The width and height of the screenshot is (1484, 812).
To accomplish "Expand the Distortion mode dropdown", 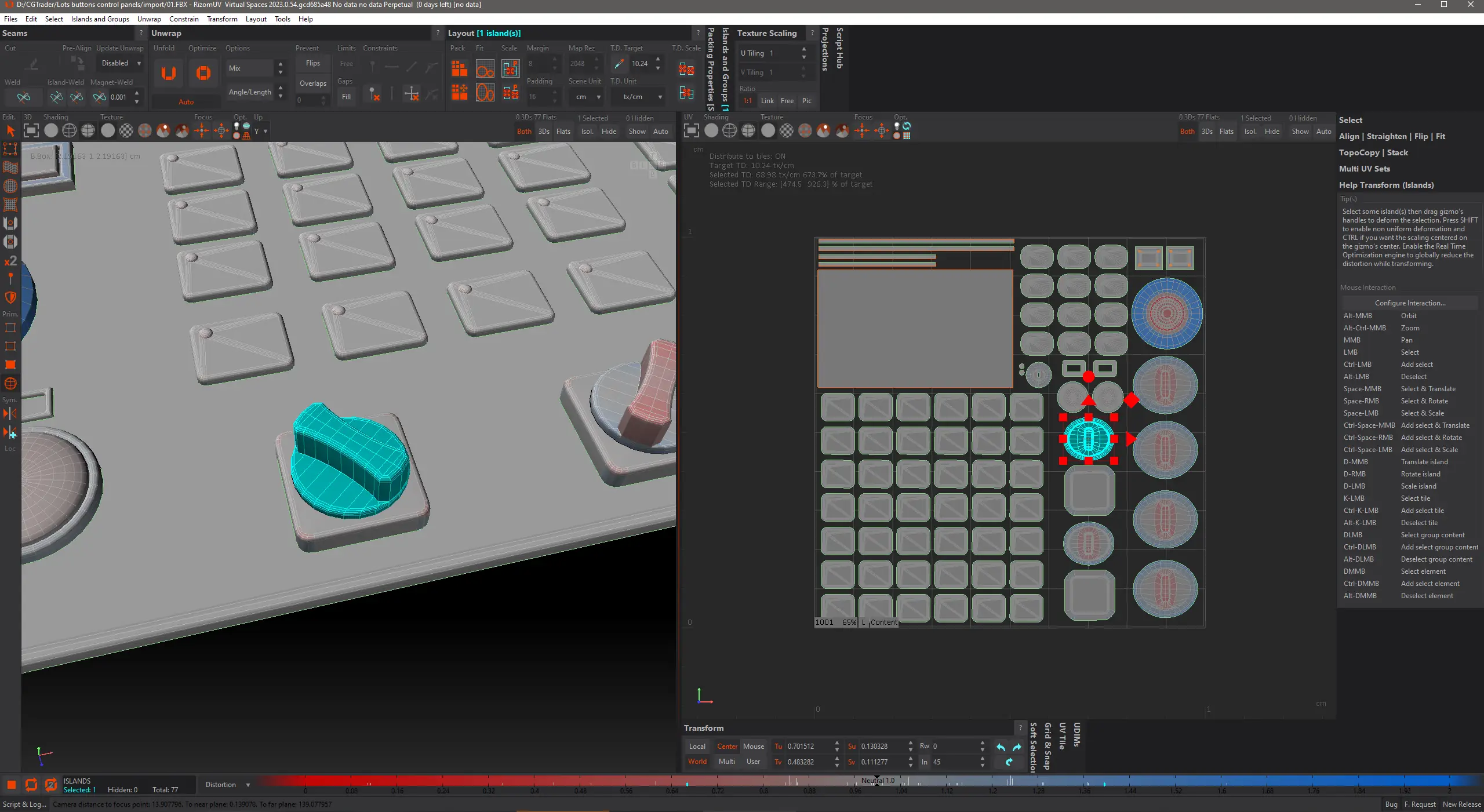I will click(227, 785).
